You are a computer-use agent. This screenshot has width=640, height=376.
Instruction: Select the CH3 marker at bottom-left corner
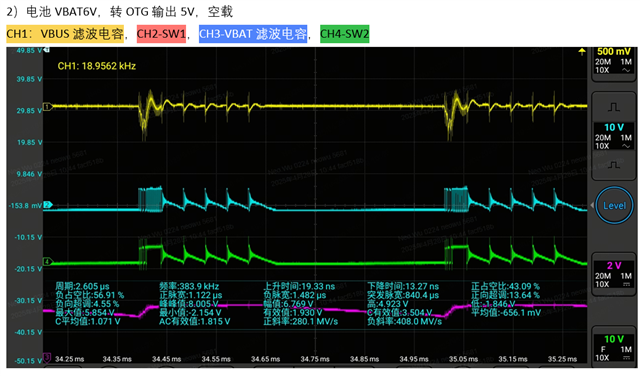pos(47,358)
